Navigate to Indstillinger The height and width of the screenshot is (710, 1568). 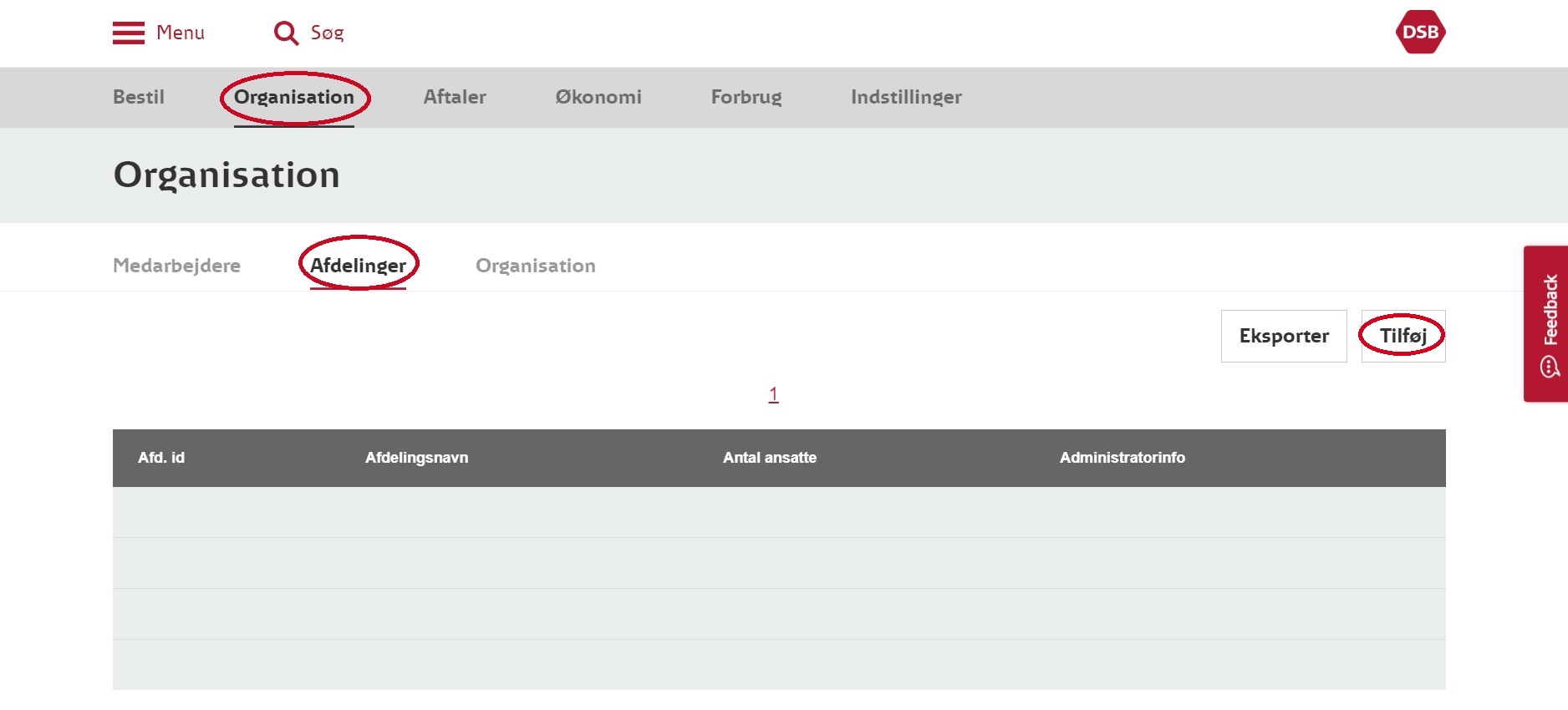[906, 97]
